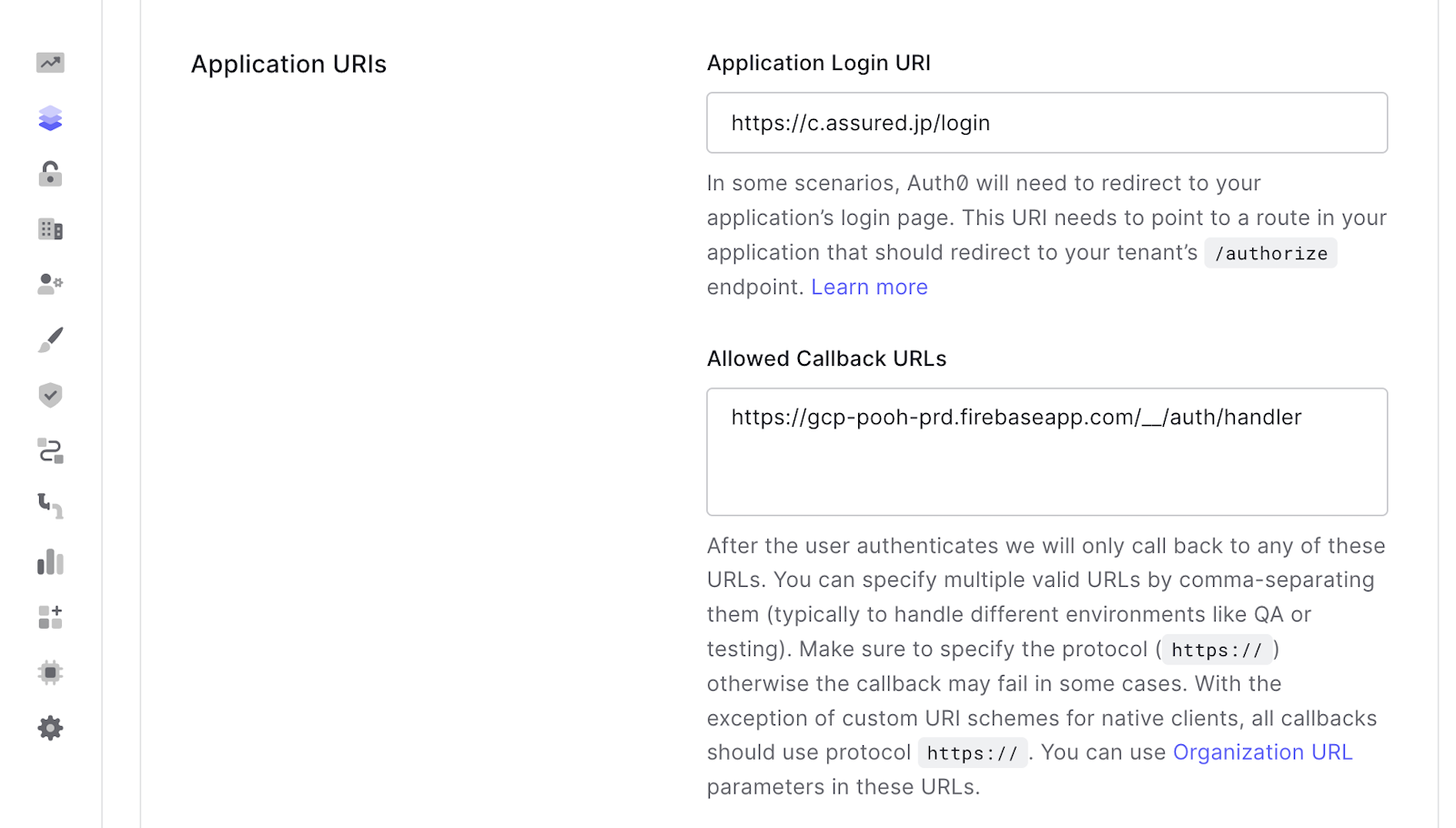Open User Management person-gear icon
This screenshot has width=1456, height=828.
[50, 284]
